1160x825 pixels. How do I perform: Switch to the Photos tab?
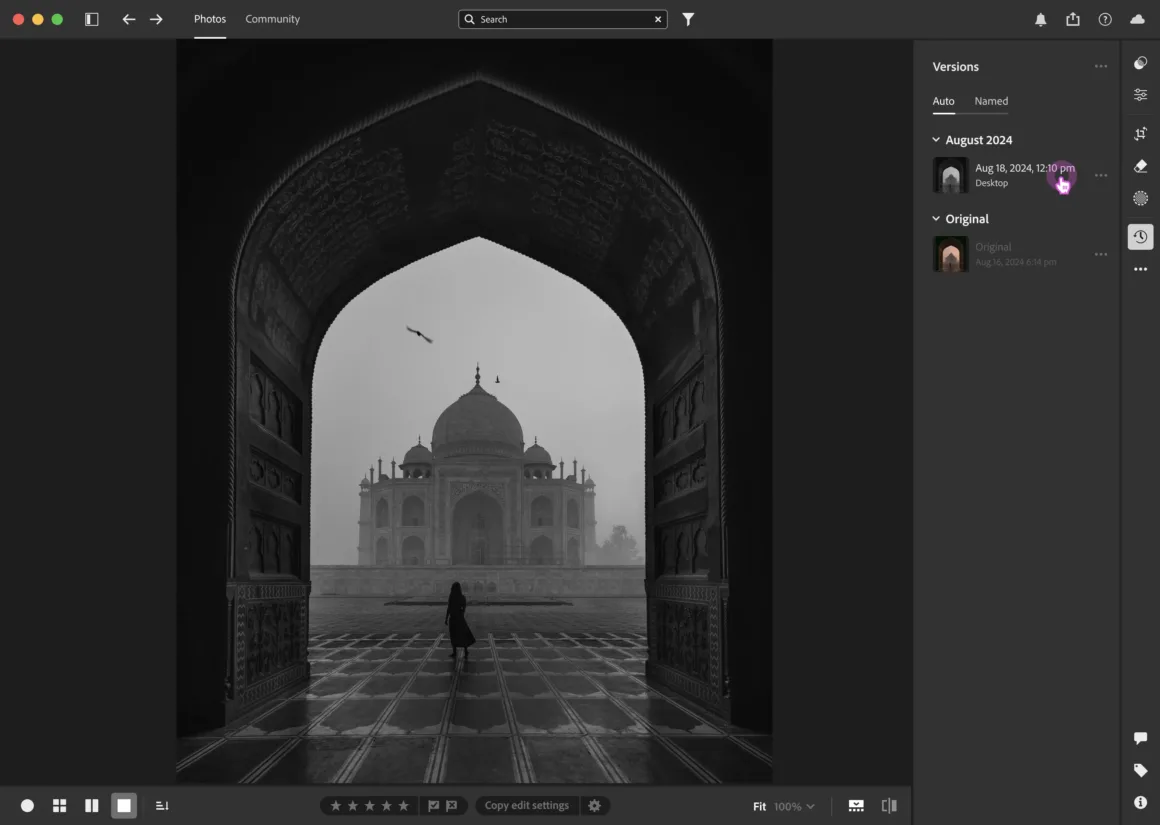(x=210, y=19)
